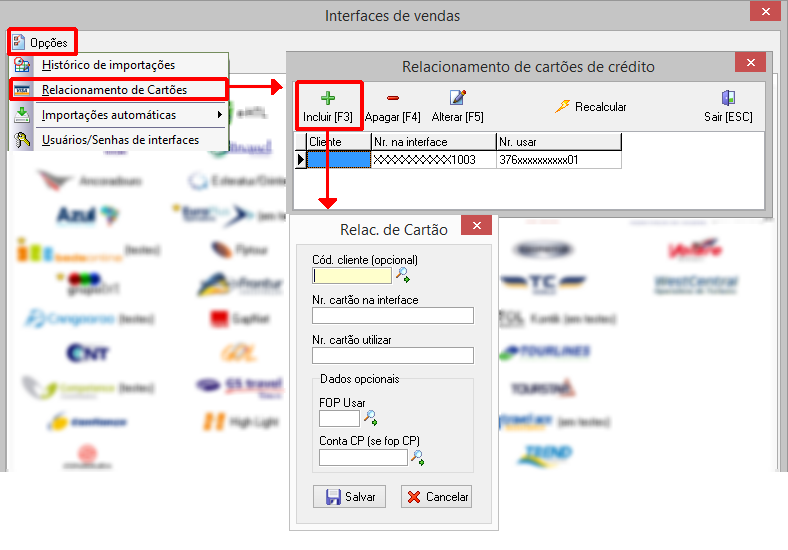Click the Conta CP input field

363,457
